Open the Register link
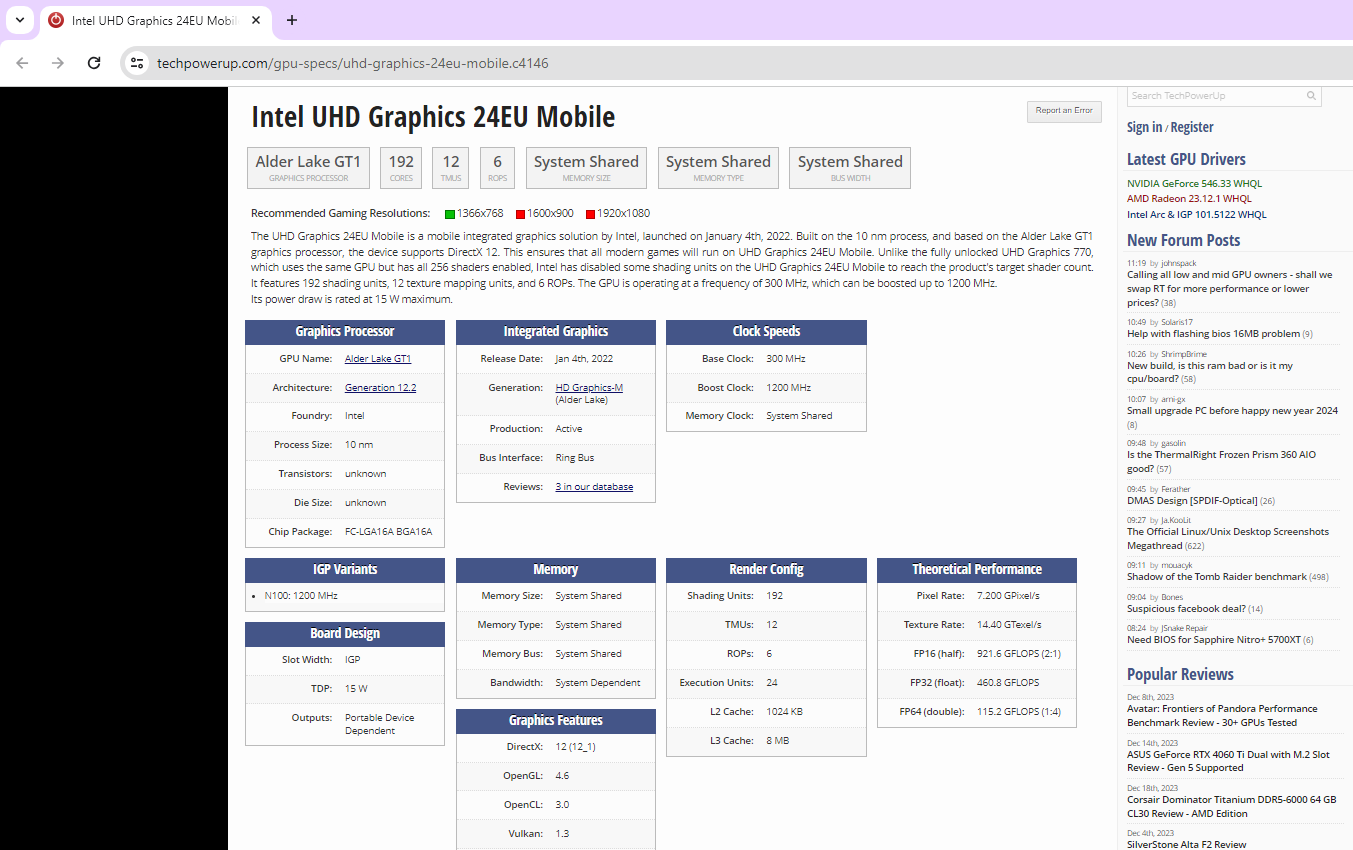Screen dimensions: 1353x850 [1192, 127]
